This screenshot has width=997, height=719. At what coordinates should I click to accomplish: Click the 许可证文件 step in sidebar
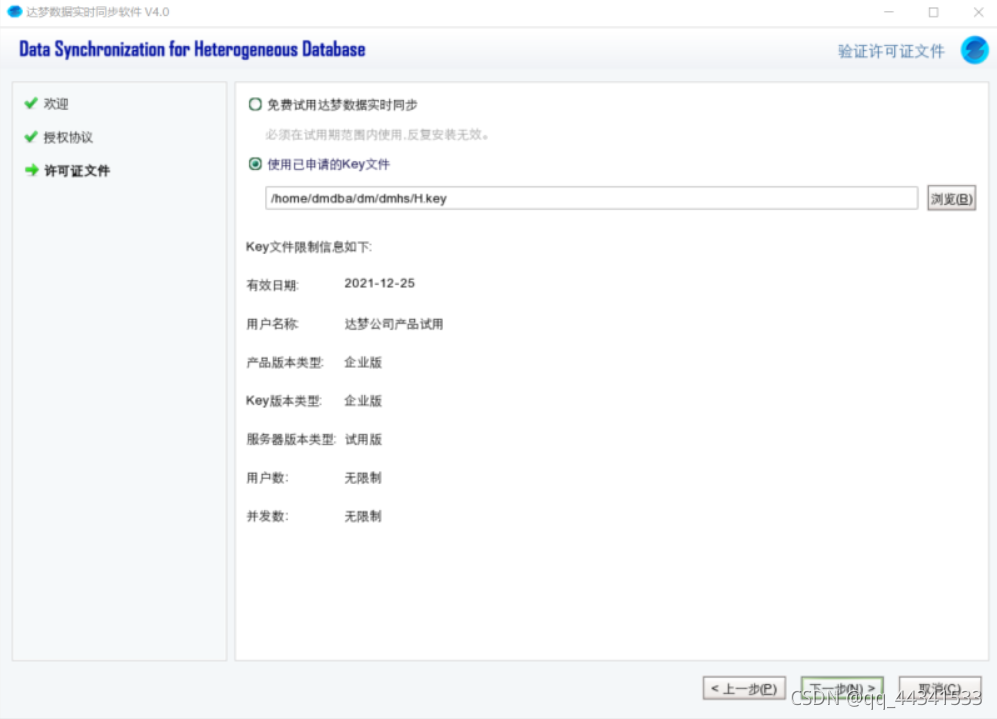77,170
